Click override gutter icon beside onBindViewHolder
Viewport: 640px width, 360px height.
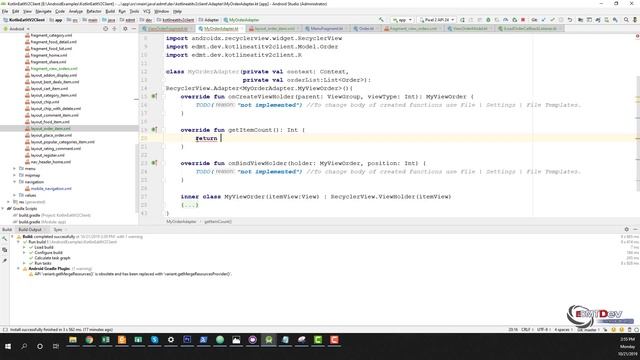coord(154,163)
